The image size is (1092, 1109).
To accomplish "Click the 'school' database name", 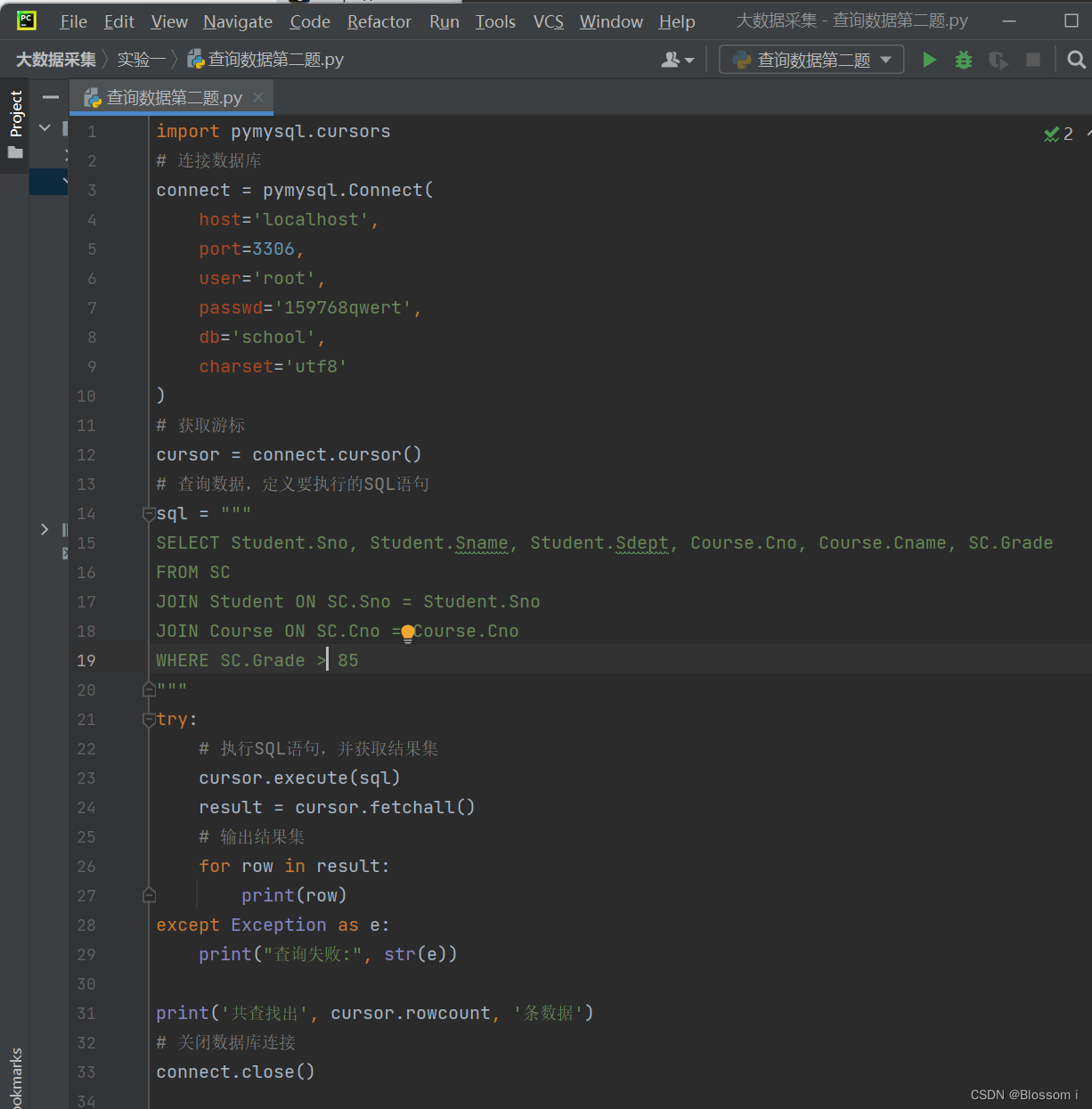I will (273, 337).
